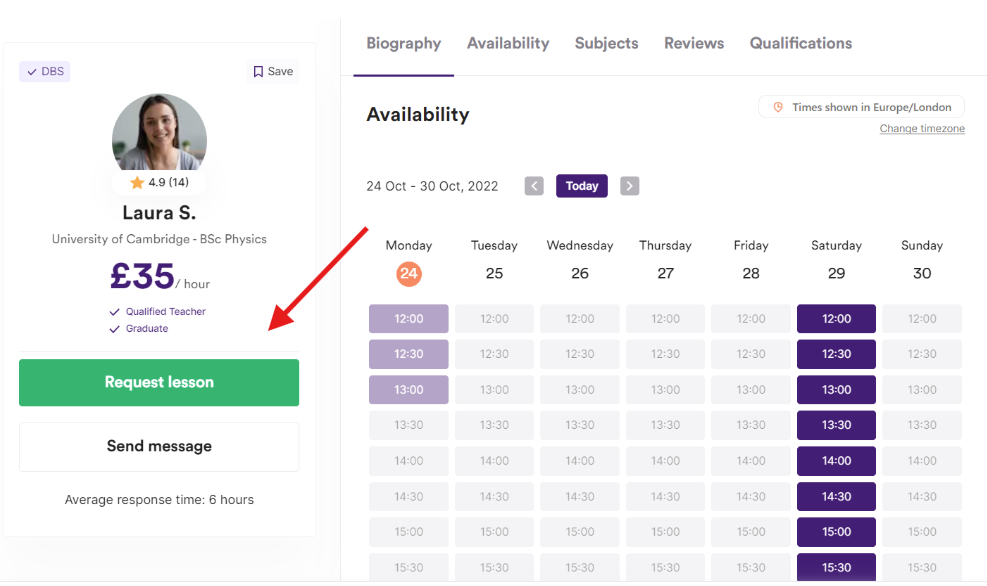This screenshot has height=586, width=987.
Task: Jump to the Today button
Action: tap(582, 186)
